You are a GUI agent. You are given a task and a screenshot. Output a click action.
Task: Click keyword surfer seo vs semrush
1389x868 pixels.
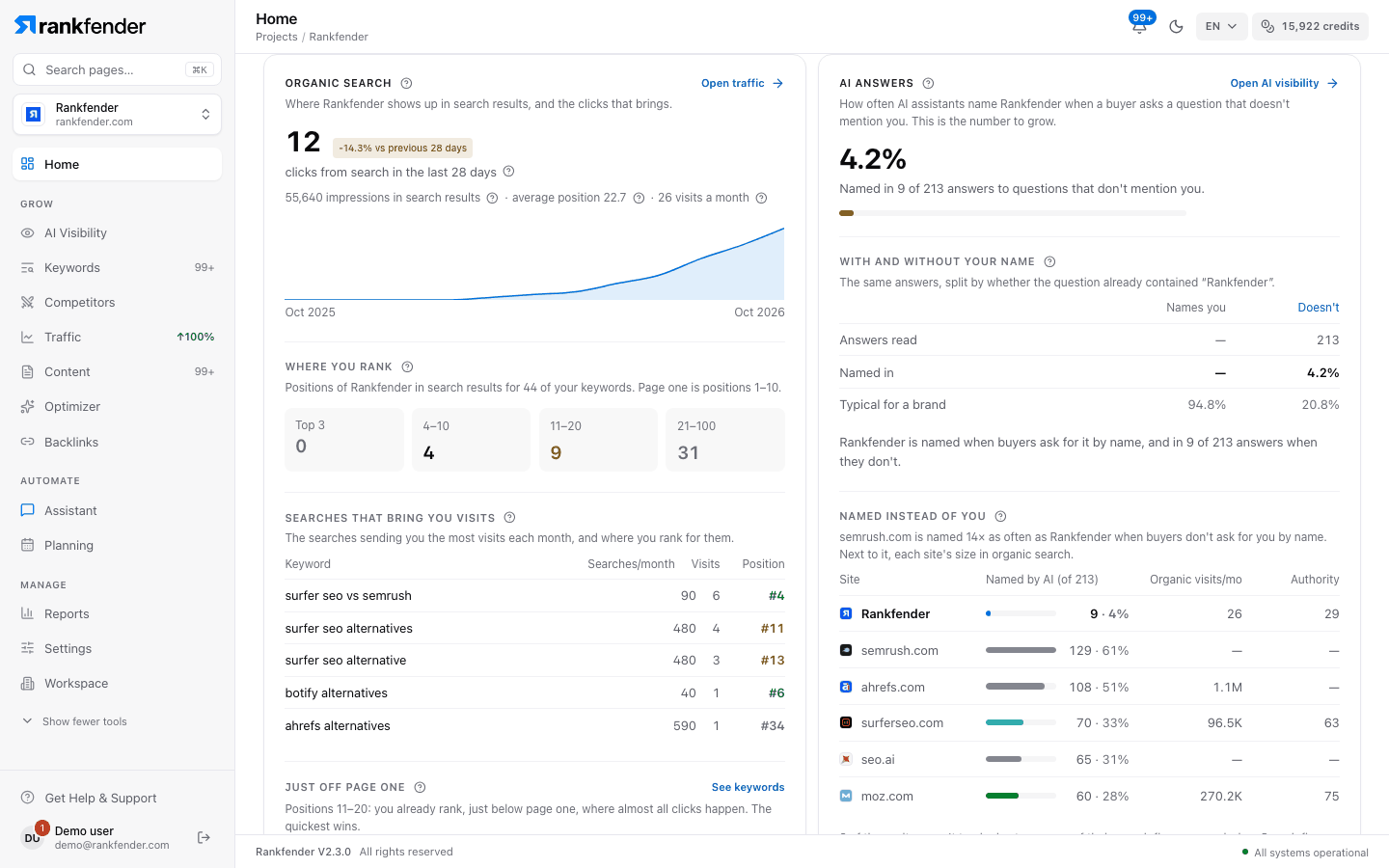coord(348,596)
